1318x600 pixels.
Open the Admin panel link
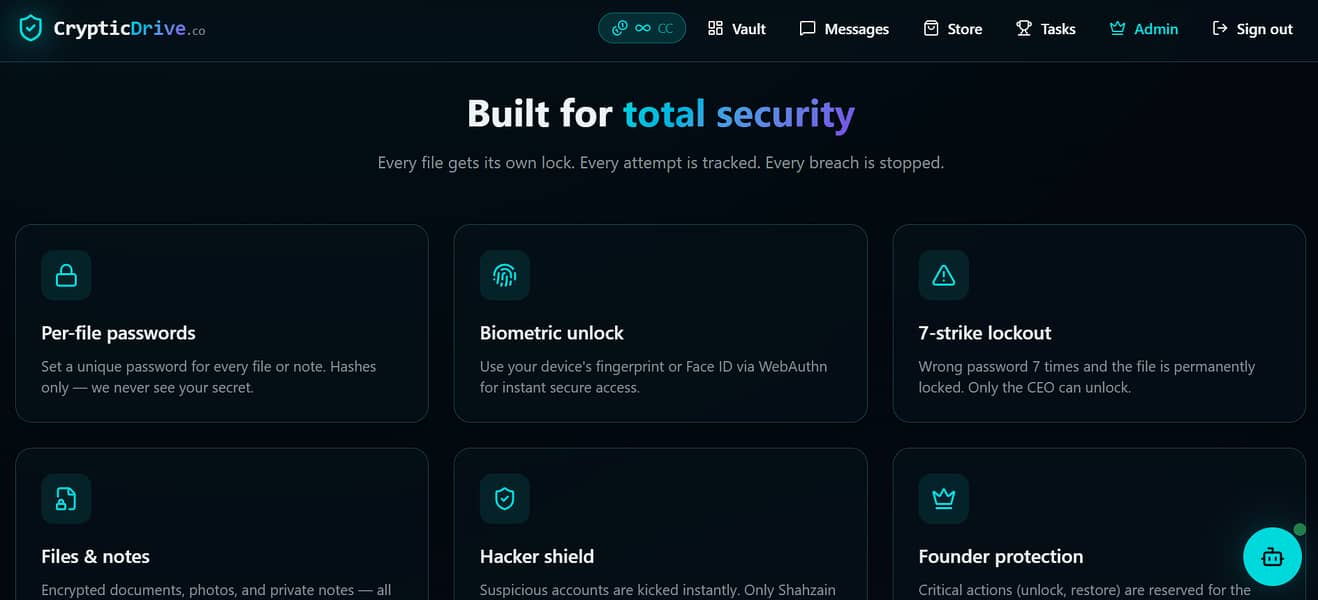[1143, 29]
